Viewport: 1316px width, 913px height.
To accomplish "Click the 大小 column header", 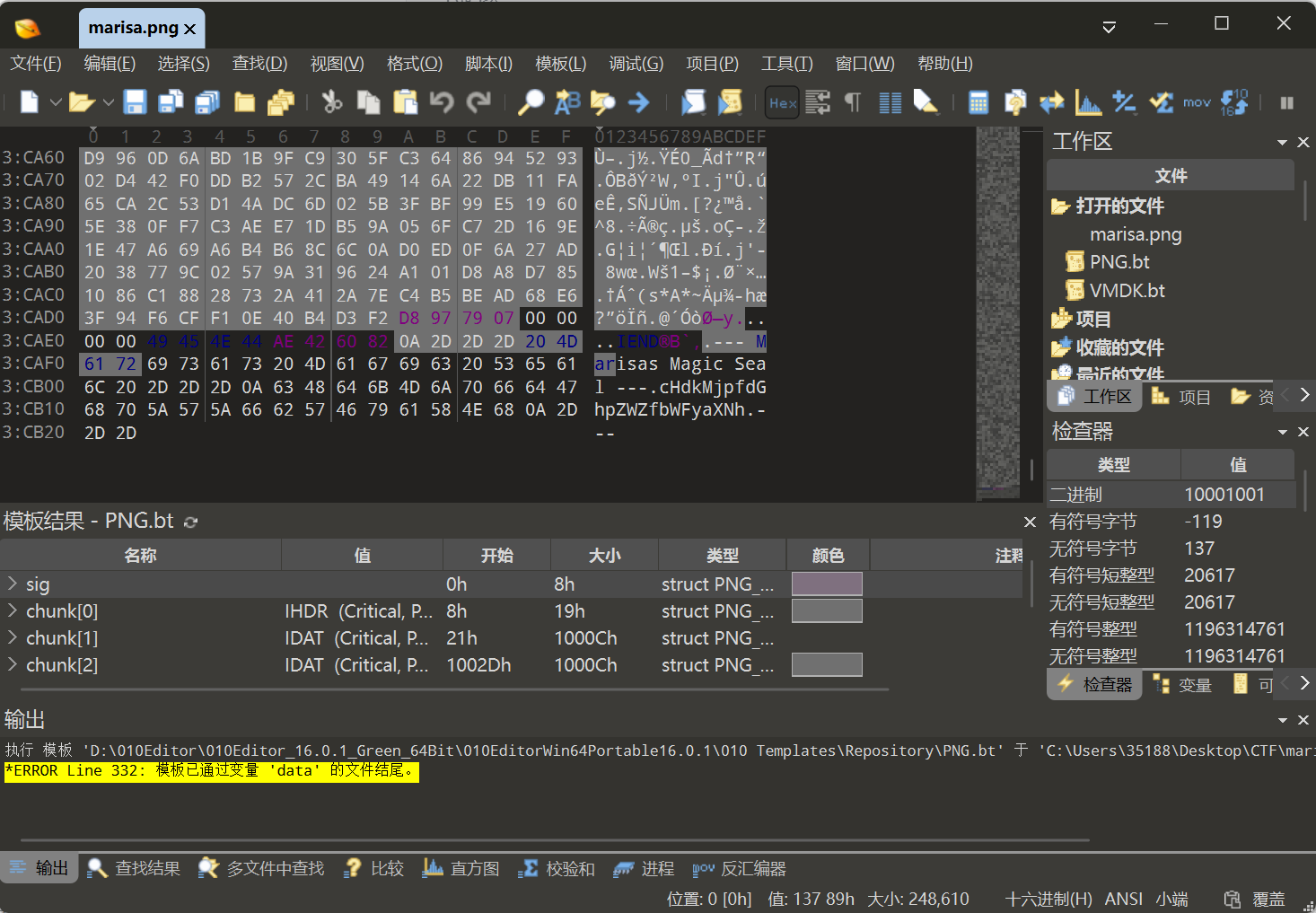I will click(604, 556).
